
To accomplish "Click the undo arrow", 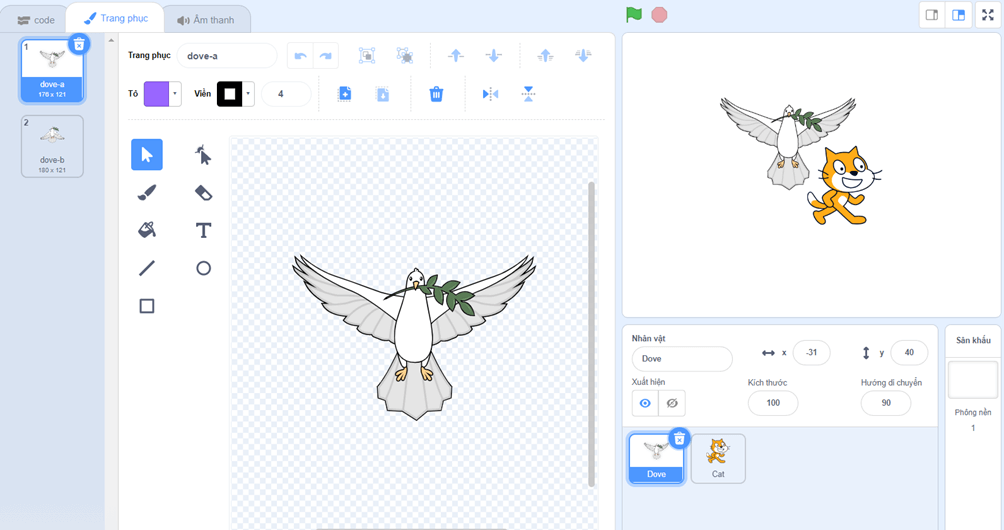I will (x=300, y=56).
